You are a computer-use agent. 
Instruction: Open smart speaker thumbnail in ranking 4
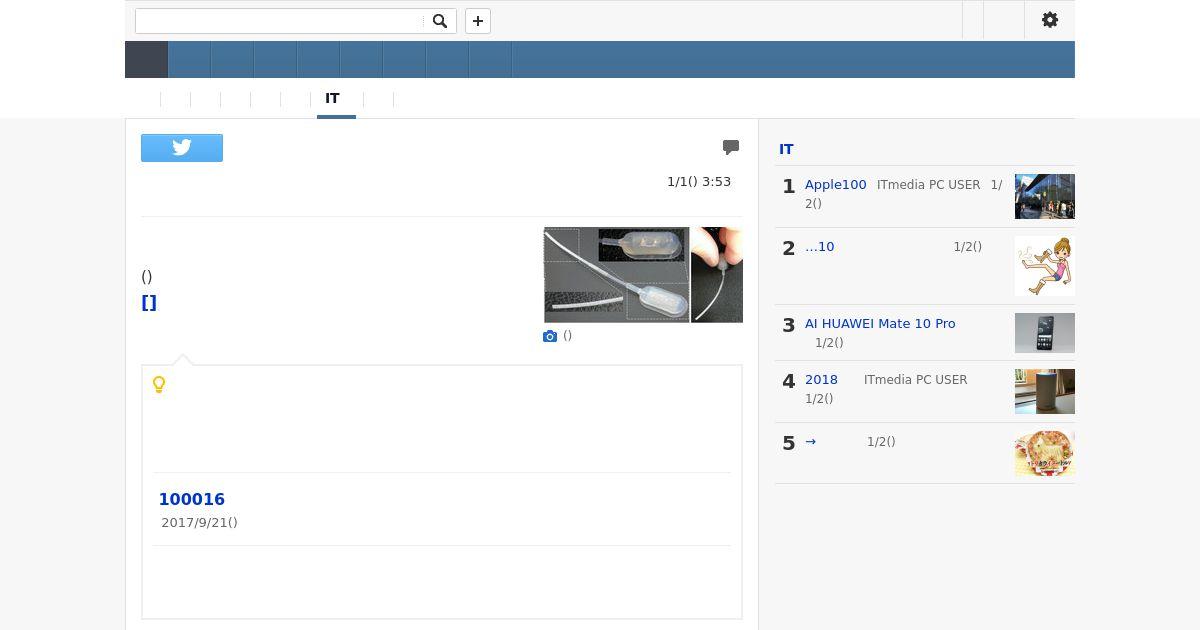[1045, 391]
